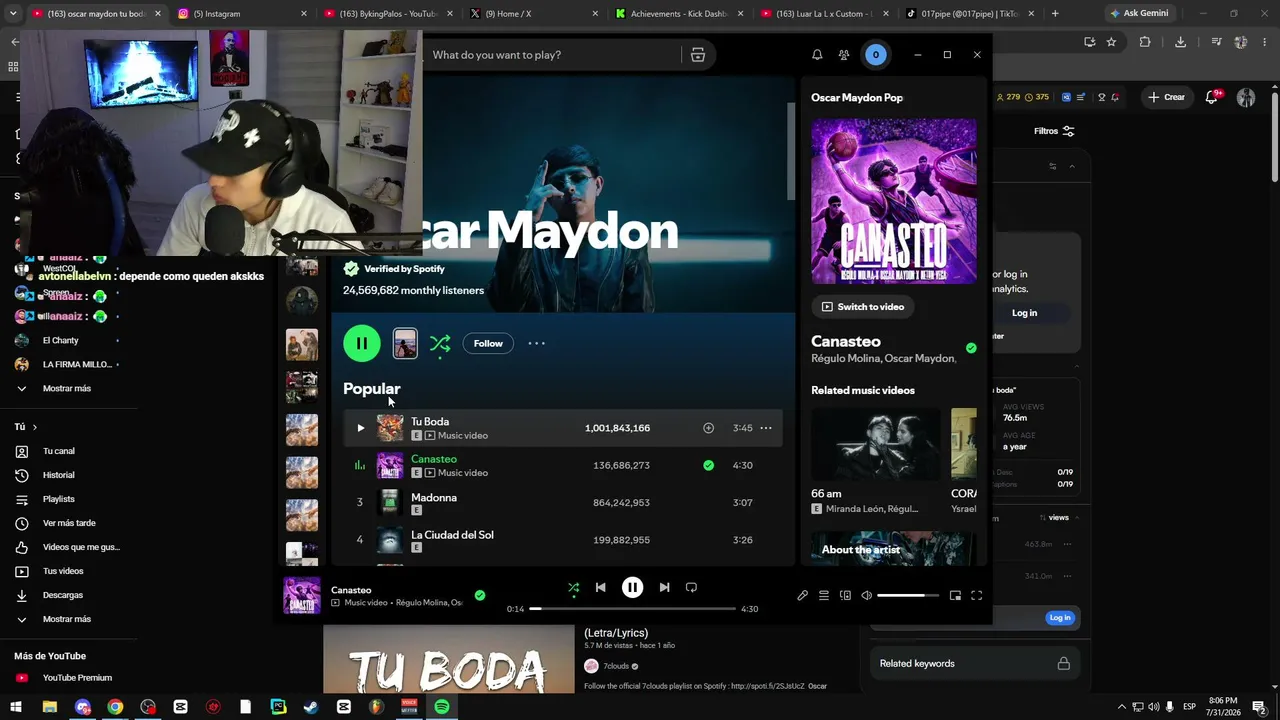Open the Spotify miniplayer
The image size is (1280, 720).
click(x=955, y=595)
